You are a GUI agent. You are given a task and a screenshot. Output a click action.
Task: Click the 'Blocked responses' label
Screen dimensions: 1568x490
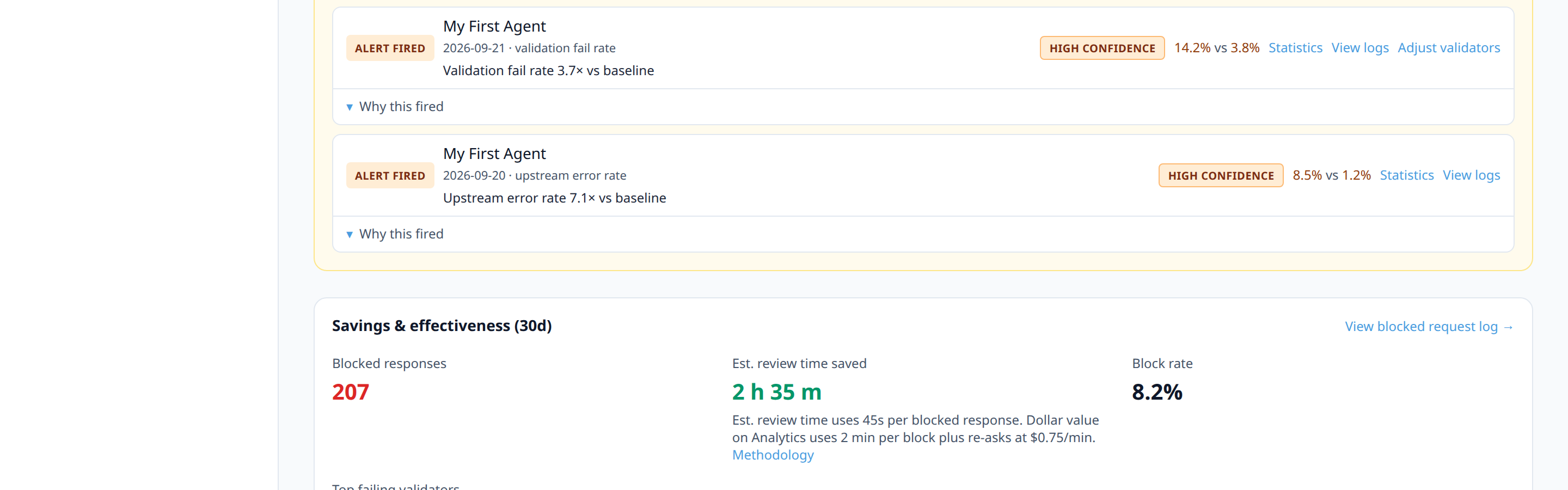click(x=389, y=363)
